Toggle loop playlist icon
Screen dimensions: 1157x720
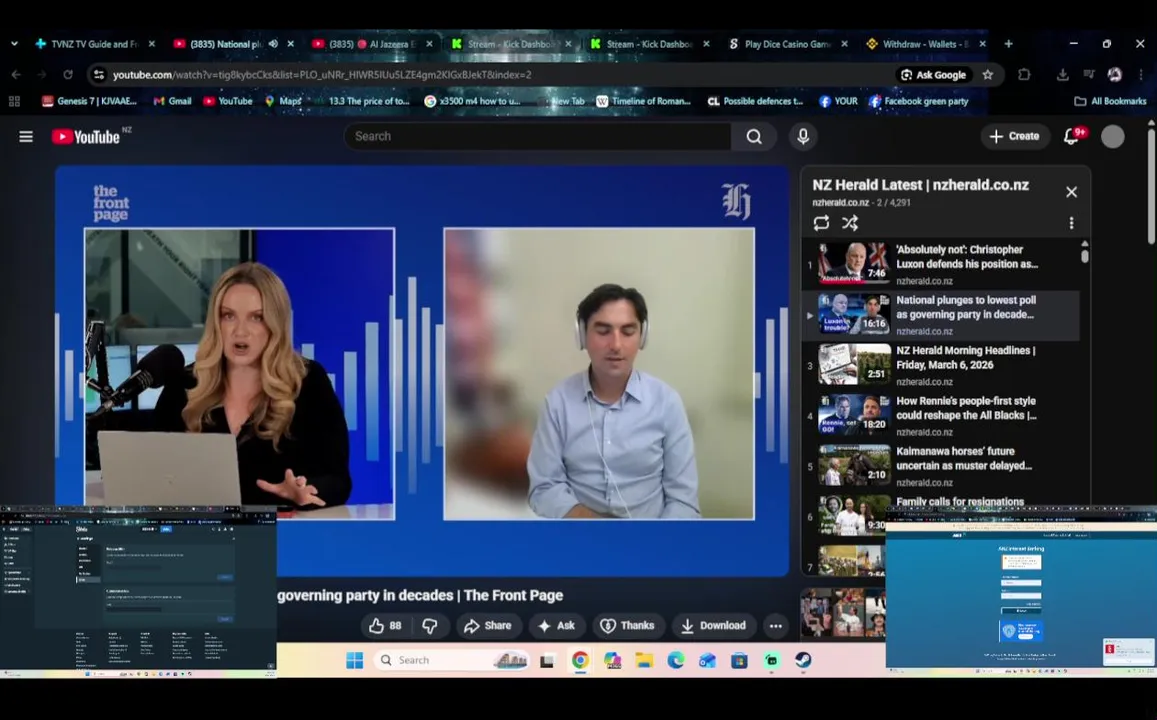[821, 223]
